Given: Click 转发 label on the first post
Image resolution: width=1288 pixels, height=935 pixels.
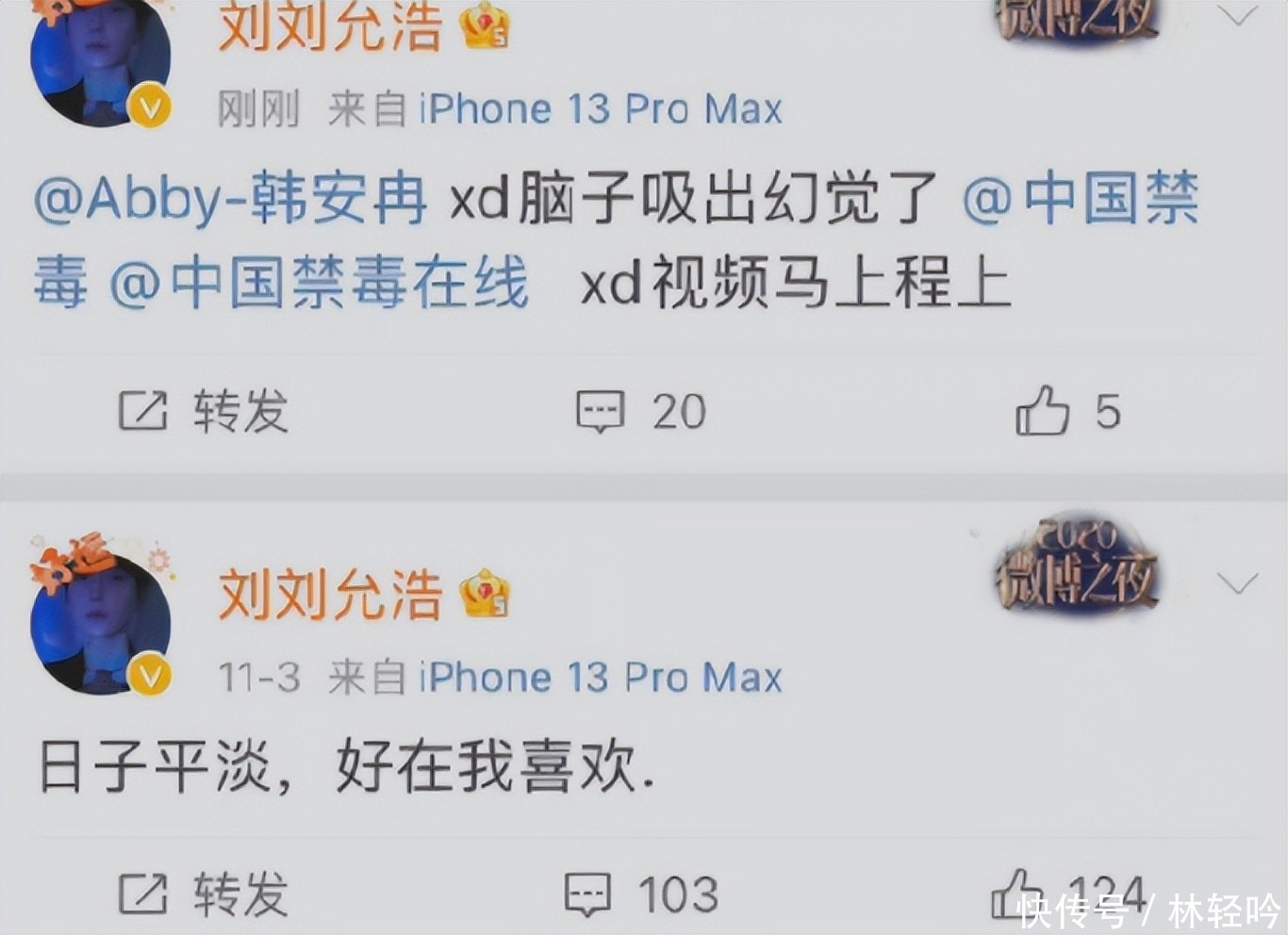Looking at the screenshot, I should (x=241, y=412).
